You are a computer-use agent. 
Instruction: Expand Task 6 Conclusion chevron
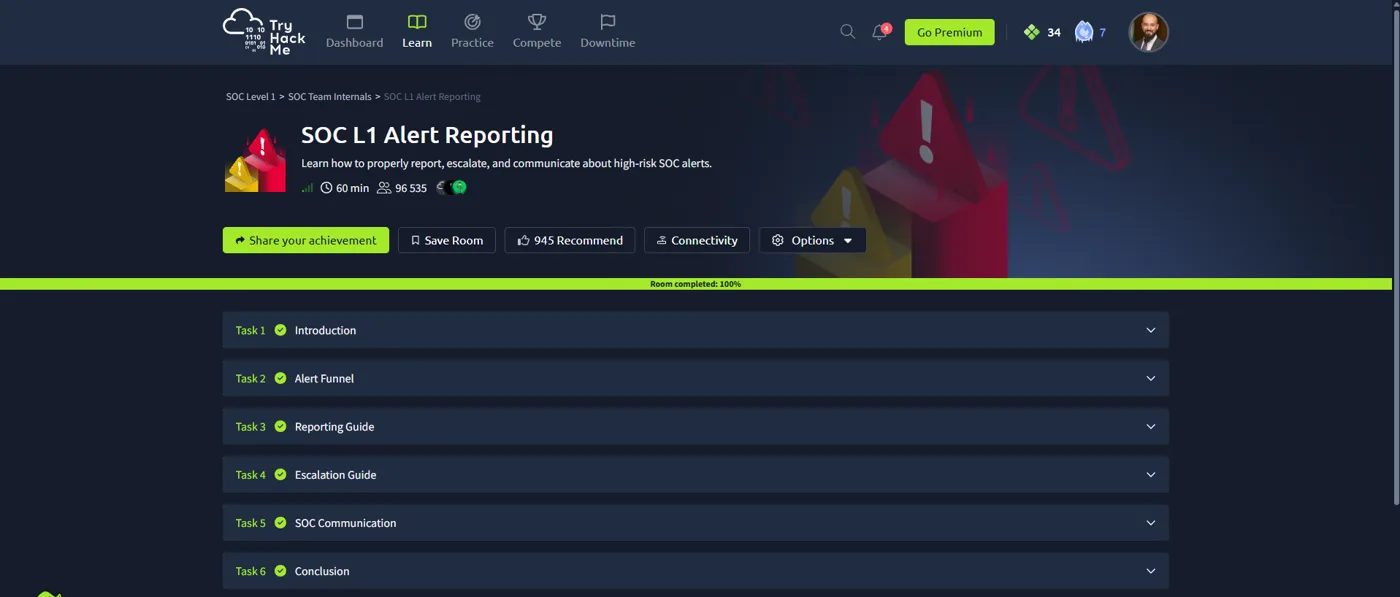(1150, 571)
